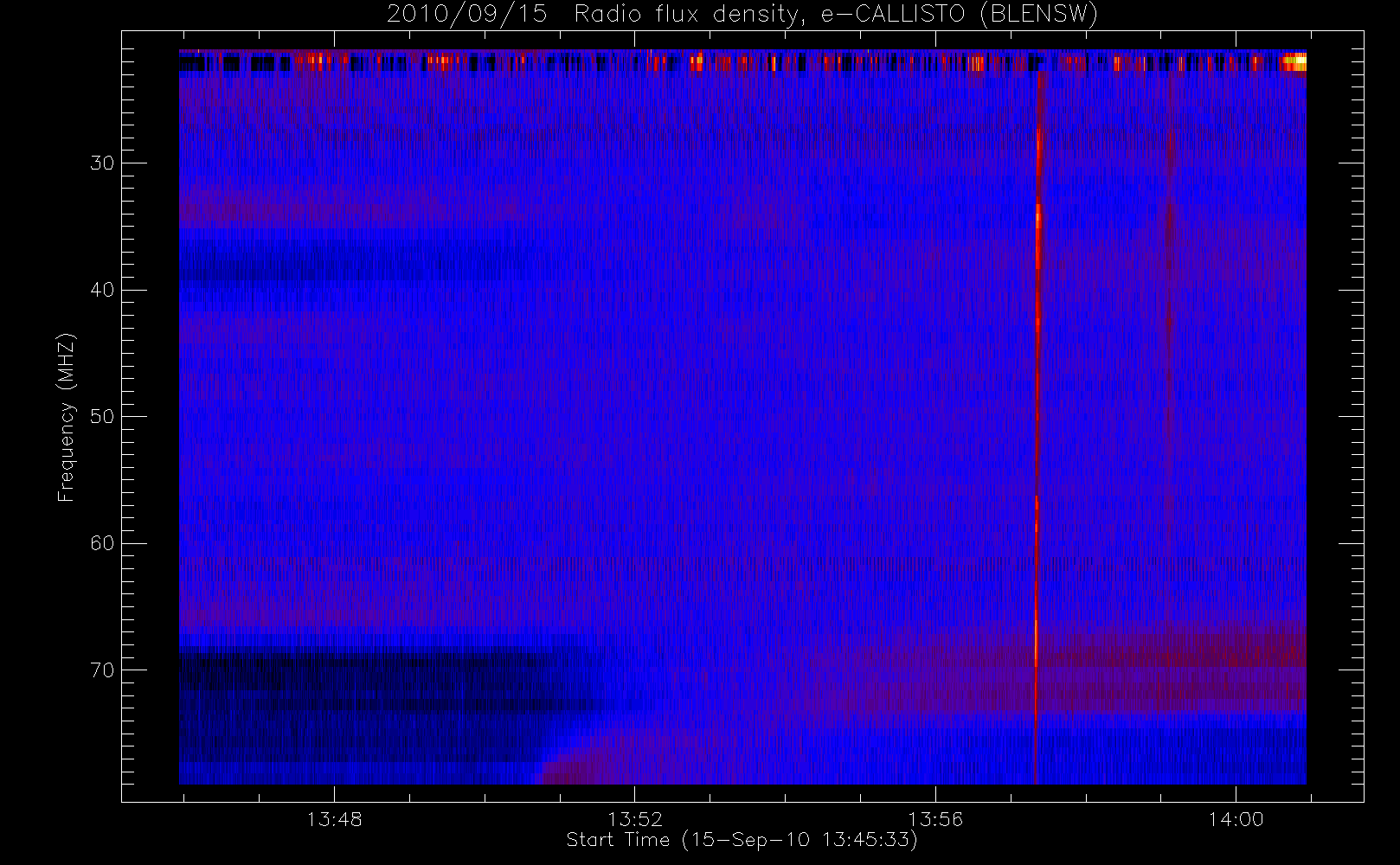This screenshot has height=865, width=1400.
Task: Click the "70" frequency tick label
Action: 102,670
